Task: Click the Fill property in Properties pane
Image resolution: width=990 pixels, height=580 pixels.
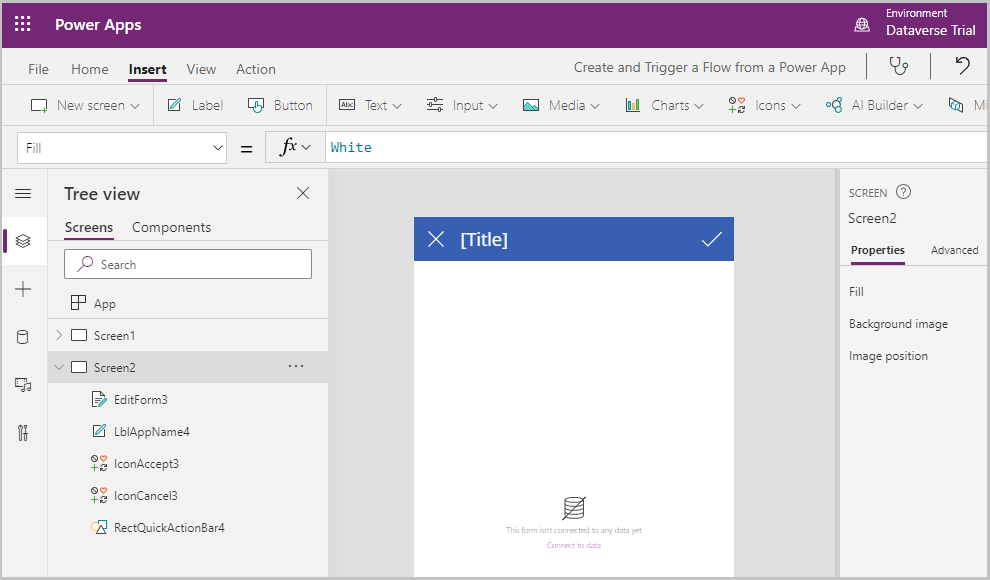Action: (856, 292)
